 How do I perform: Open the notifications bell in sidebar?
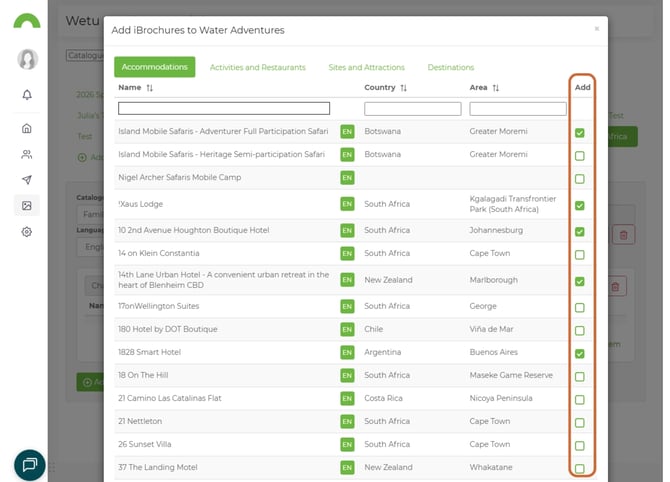click(x=27, y=94)
